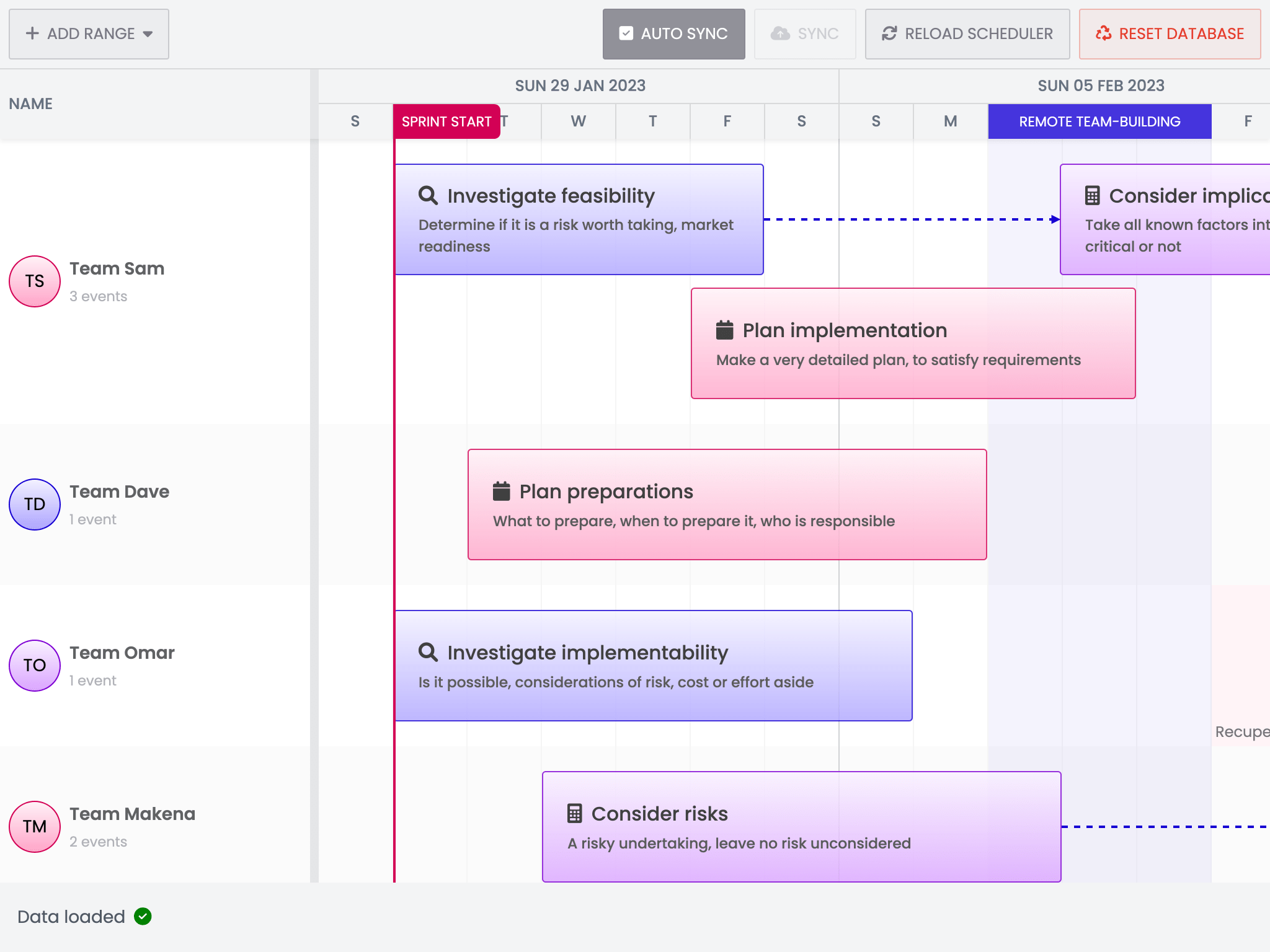Click calendar icon on Plan preparations event
The image size is (1270, 952).
click(x=501, y=491)
